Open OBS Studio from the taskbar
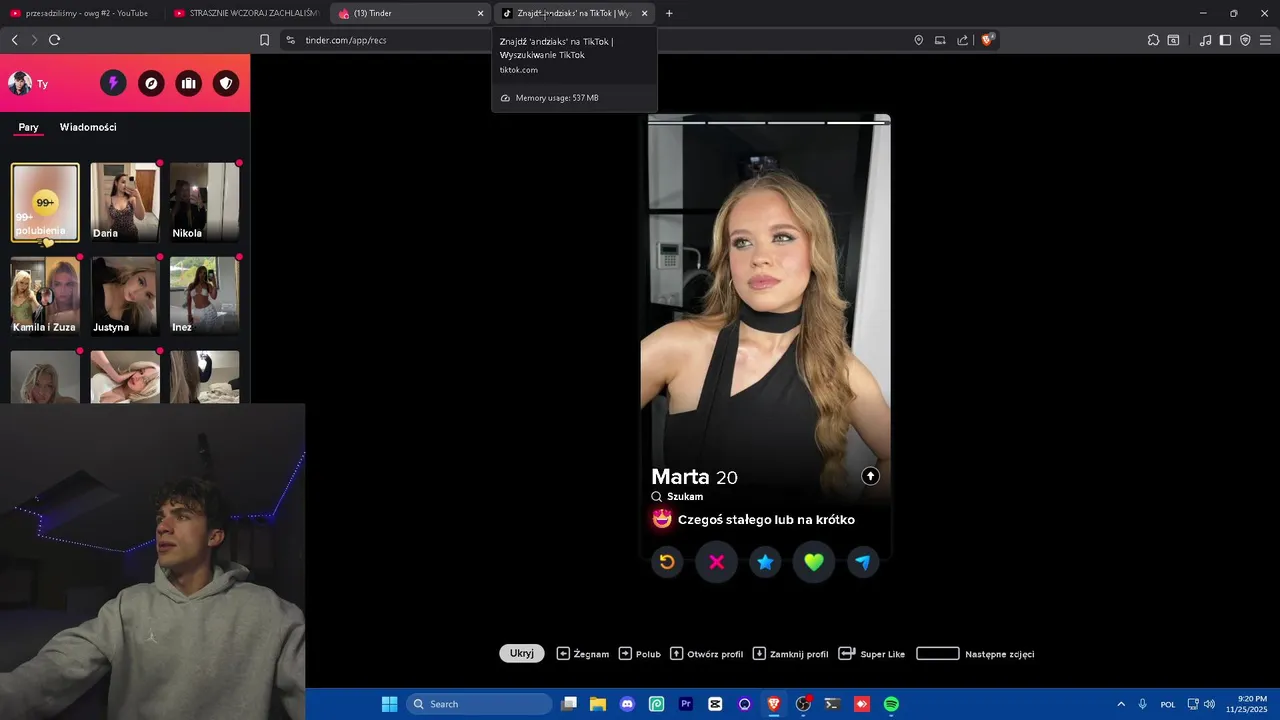The image size is (1280, 720). pyautogui.click(x=803, y=704)
